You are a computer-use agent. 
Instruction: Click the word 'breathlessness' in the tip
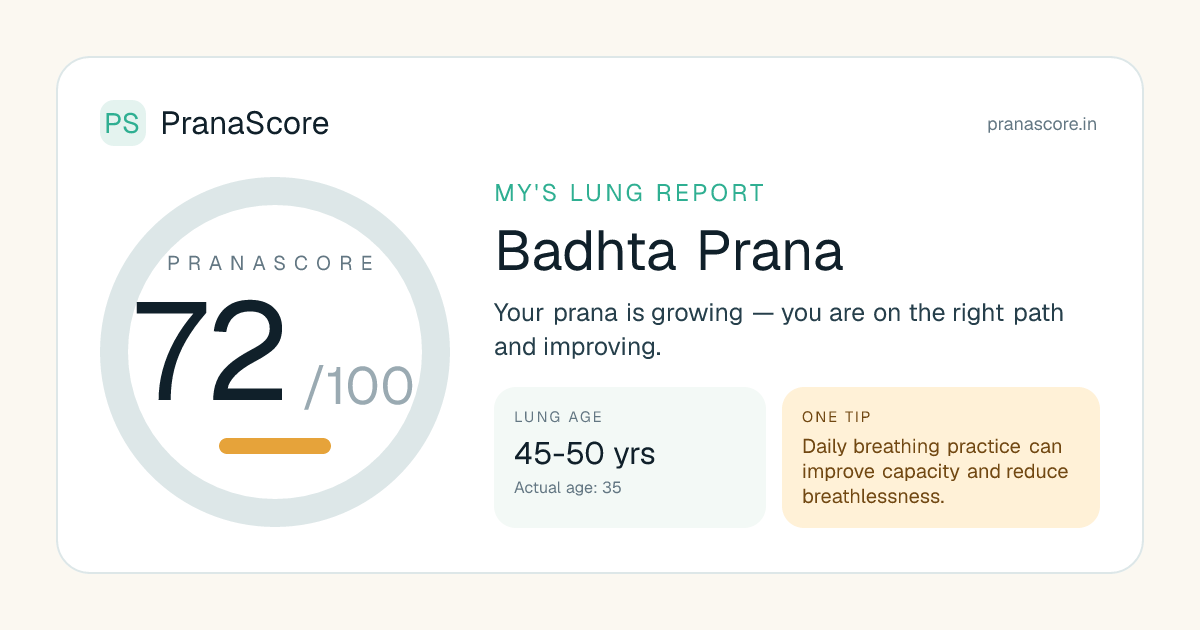click(871, 497)
